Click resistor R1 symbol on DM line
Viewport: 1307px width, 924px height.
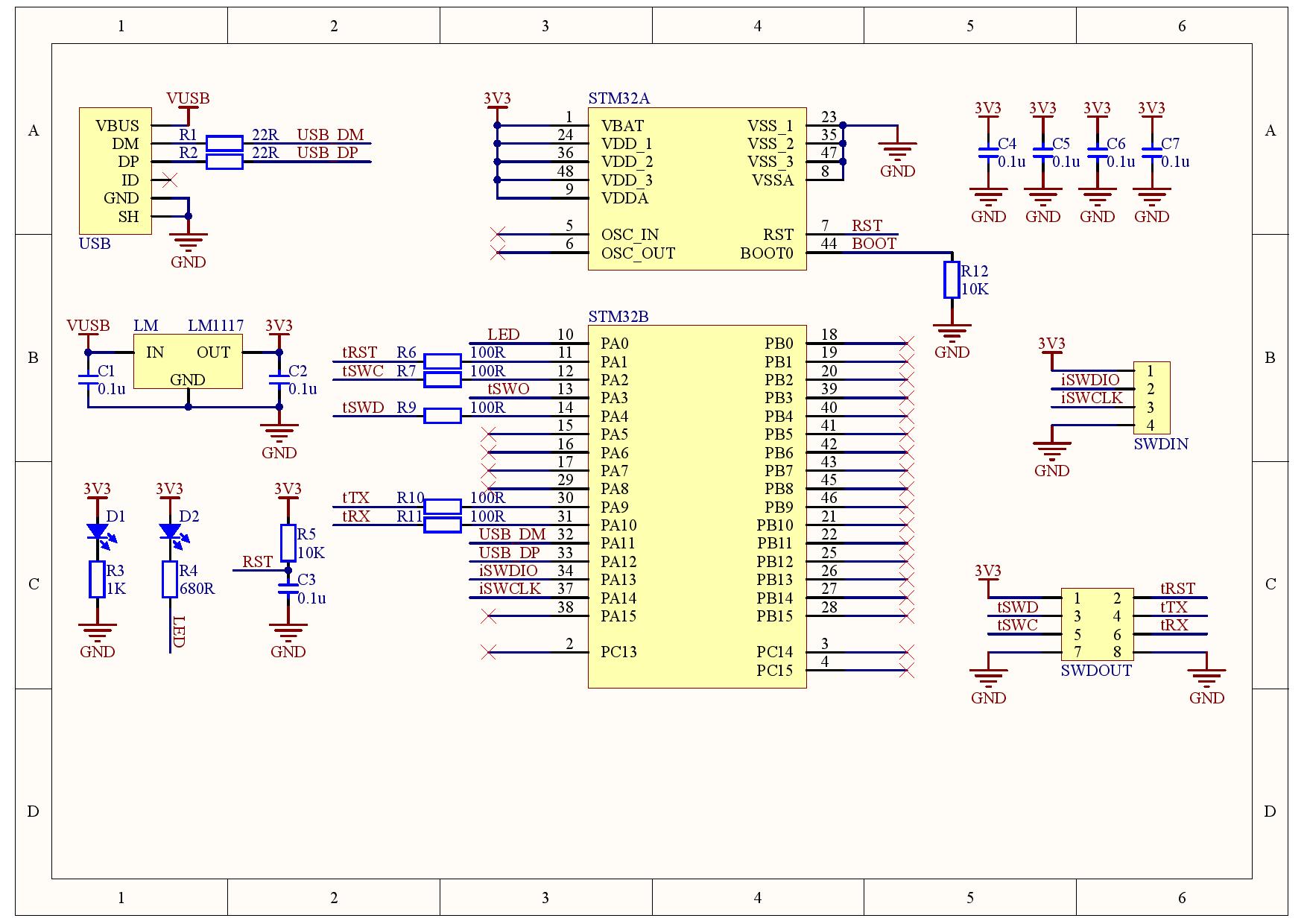tap(224, 143)
